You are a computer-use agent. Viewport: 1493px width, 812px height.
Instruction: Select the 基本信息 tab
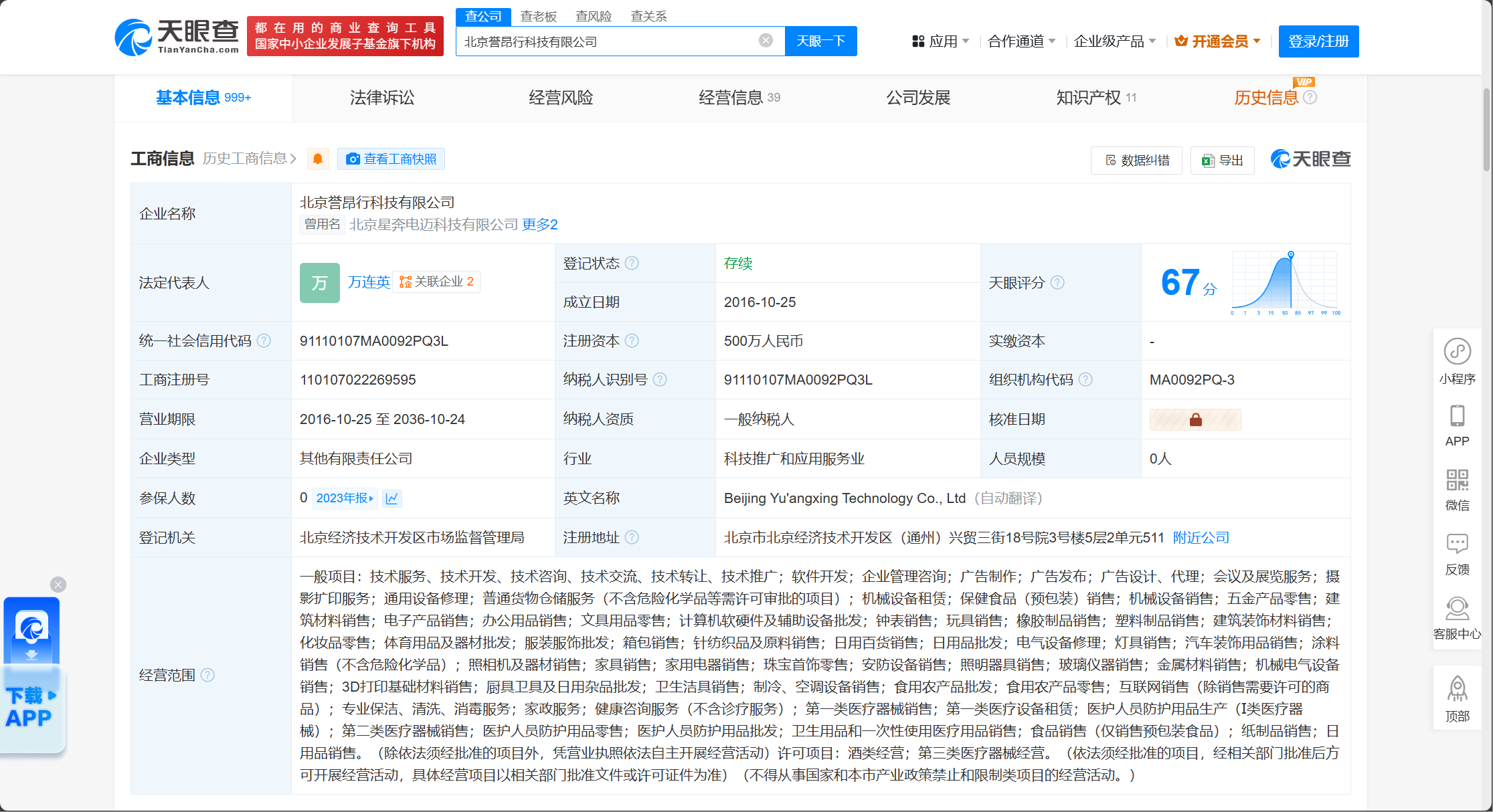[x=203, y=98]
